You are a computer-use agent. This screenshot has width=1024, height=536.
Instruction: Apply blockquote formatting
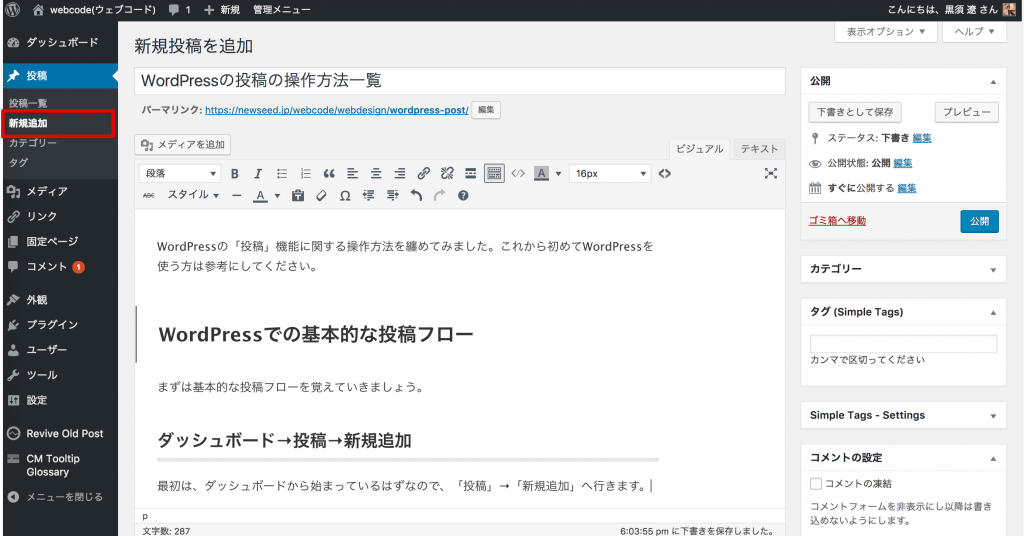(329, 174)
